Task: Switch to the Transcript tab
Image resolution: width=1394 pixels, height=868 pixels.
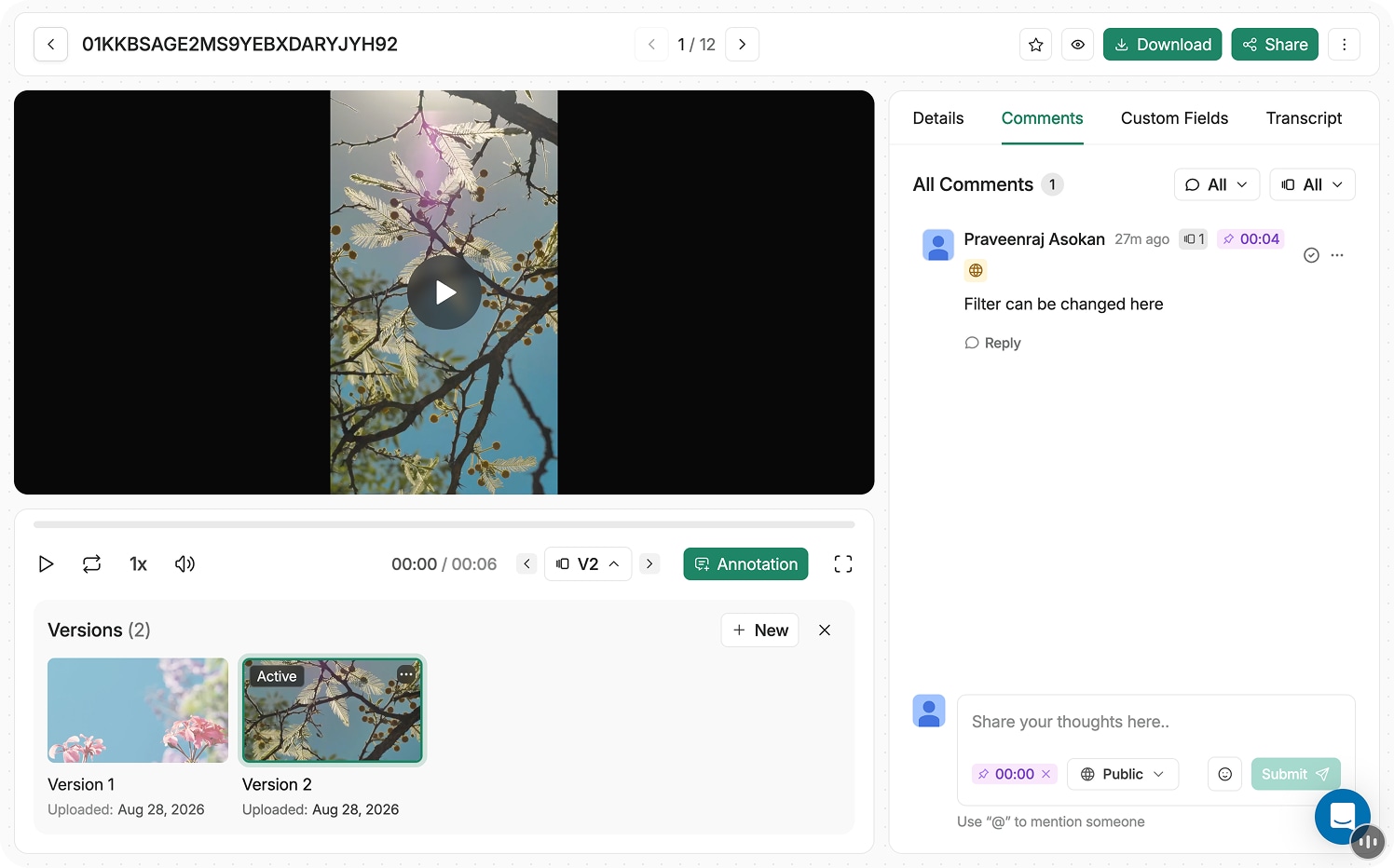Action: [x=1304, y=118]
